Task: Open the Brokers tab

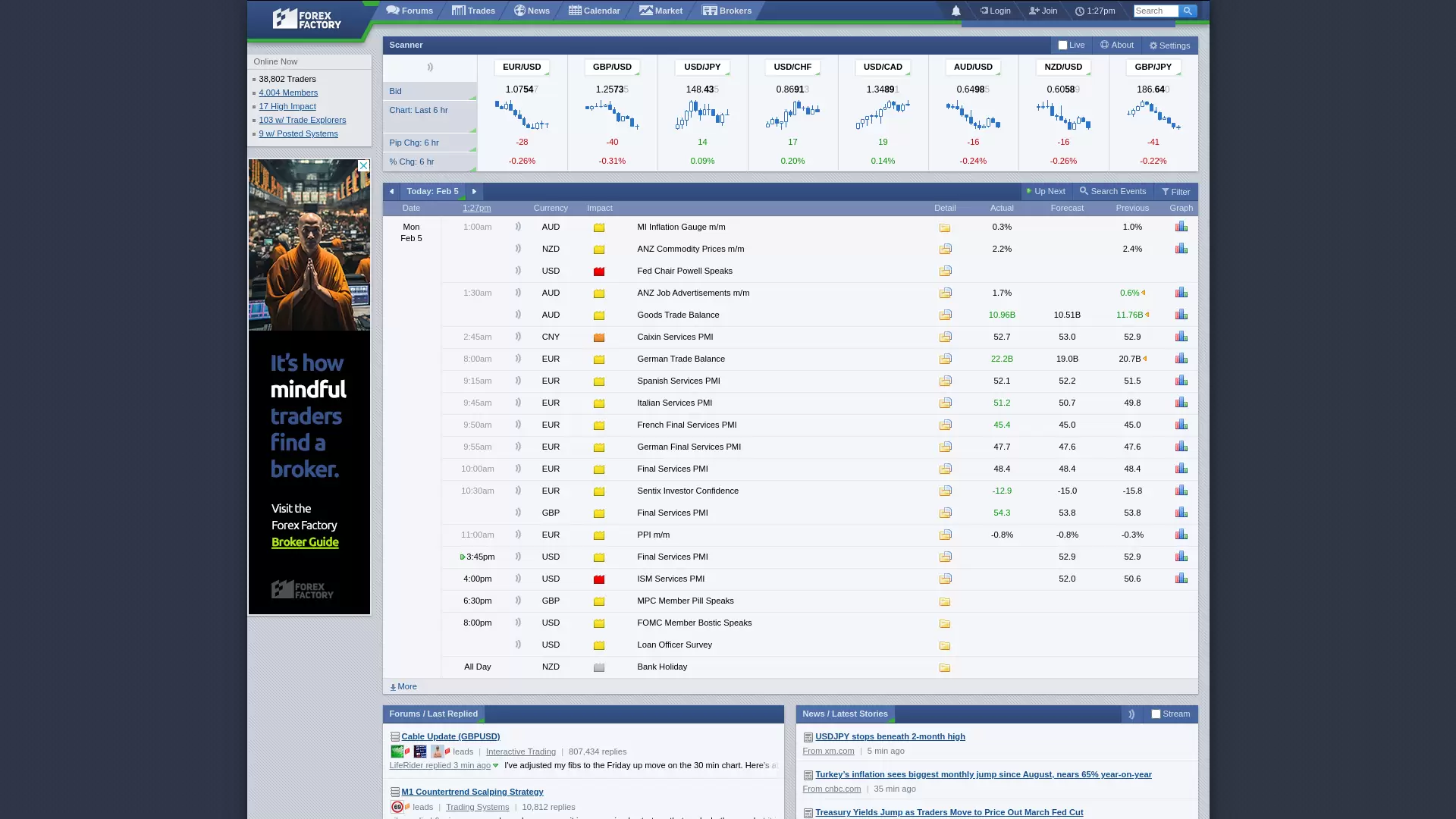Action: (x=726, y=11)
